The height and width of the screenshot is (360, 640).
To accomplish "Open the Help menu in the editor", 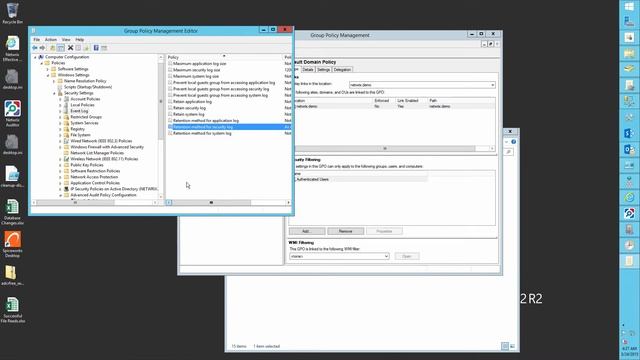I will (x=80, y=40).
